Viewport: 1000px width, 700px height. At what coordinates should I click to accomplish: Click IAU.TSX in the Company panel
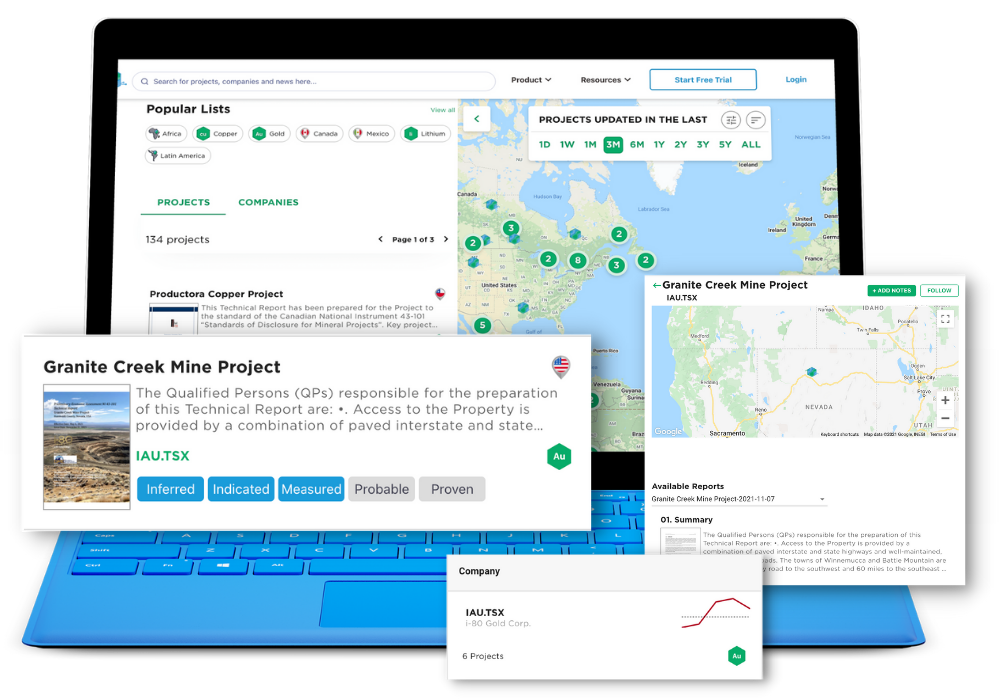click(x=485, y=612)
